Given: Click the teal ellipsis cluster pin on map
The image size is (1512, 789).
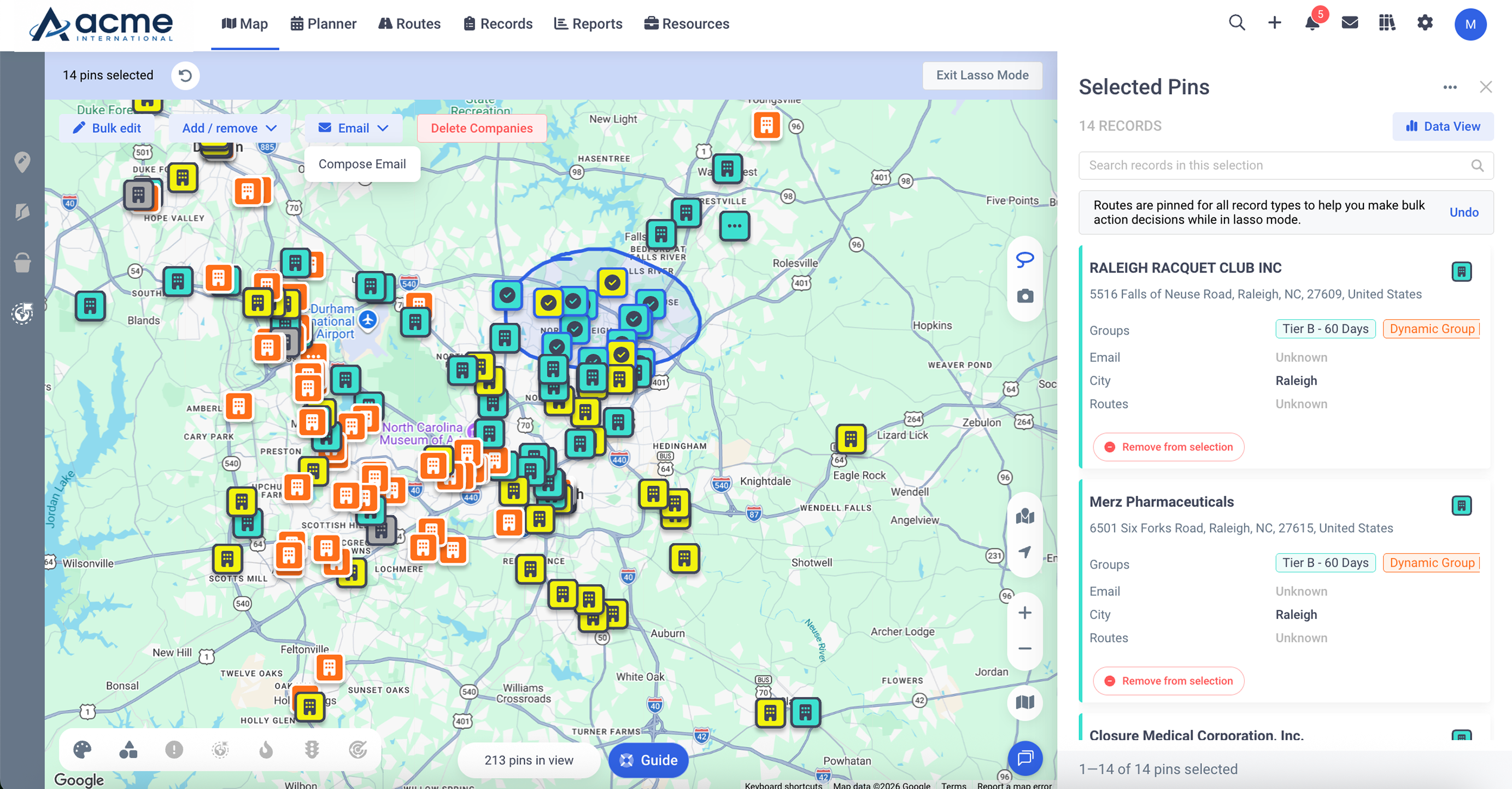Looking at the screenshot, I should [x=734, y=225].
